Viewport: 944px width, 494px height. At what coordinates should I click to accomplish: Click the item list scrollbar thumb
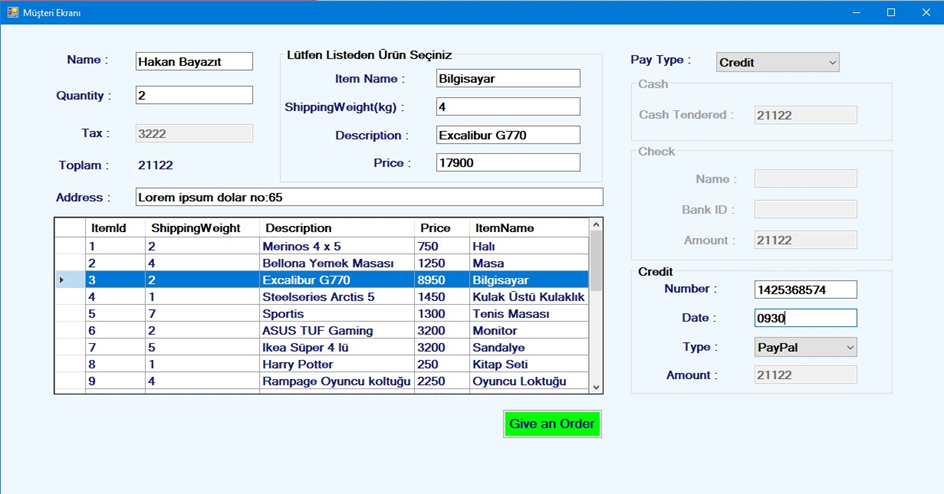point(596,261)
